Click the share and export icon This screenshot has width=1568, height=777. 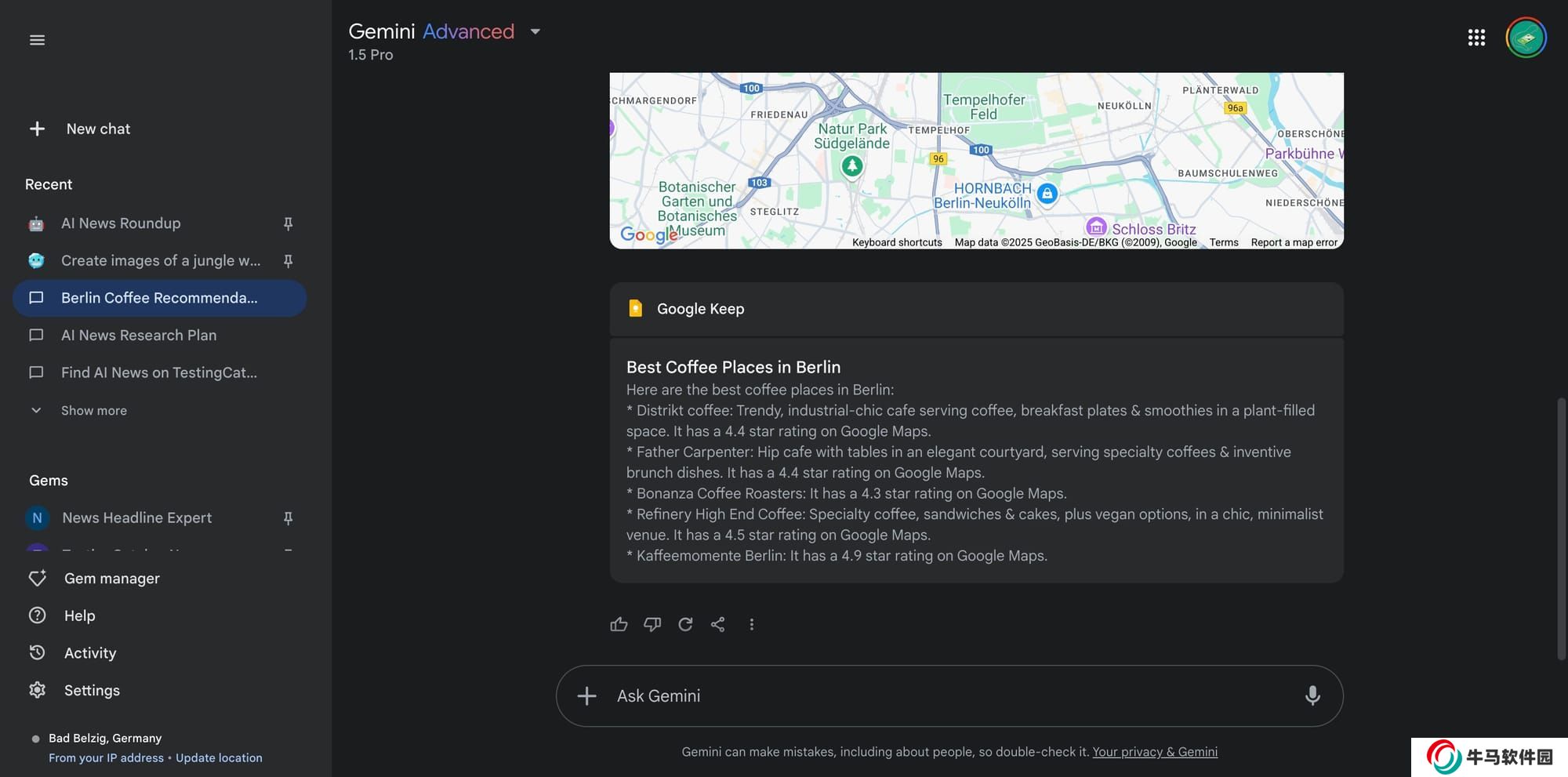click(x=718, y=624)
